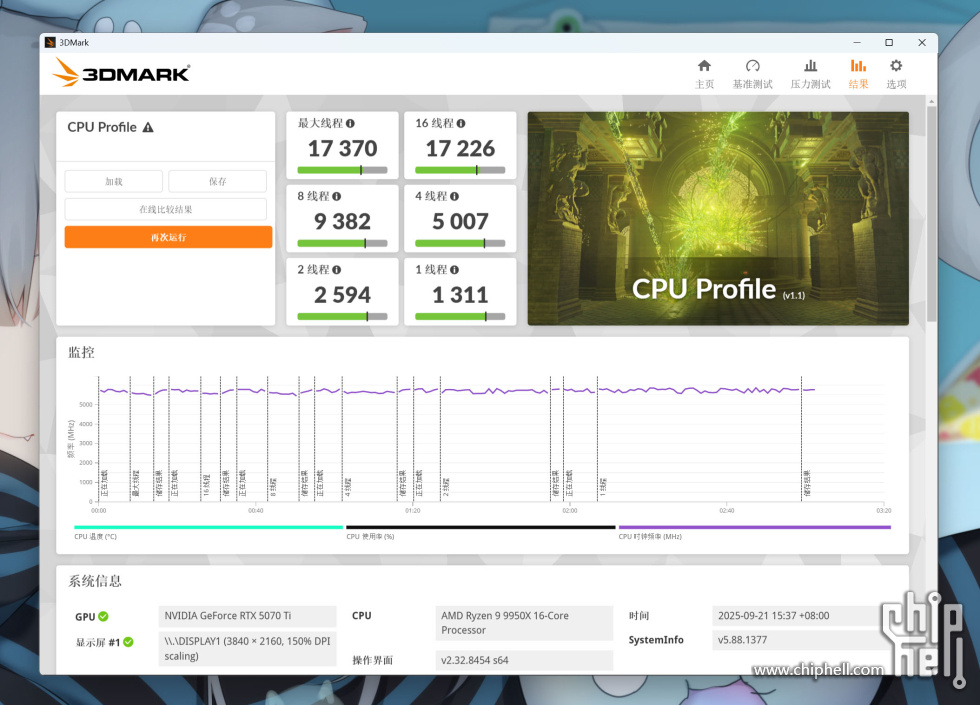Click the score value 17 370
Viewport: 980px width, 705px height.
pyautogui.click(x=342, y=149)
